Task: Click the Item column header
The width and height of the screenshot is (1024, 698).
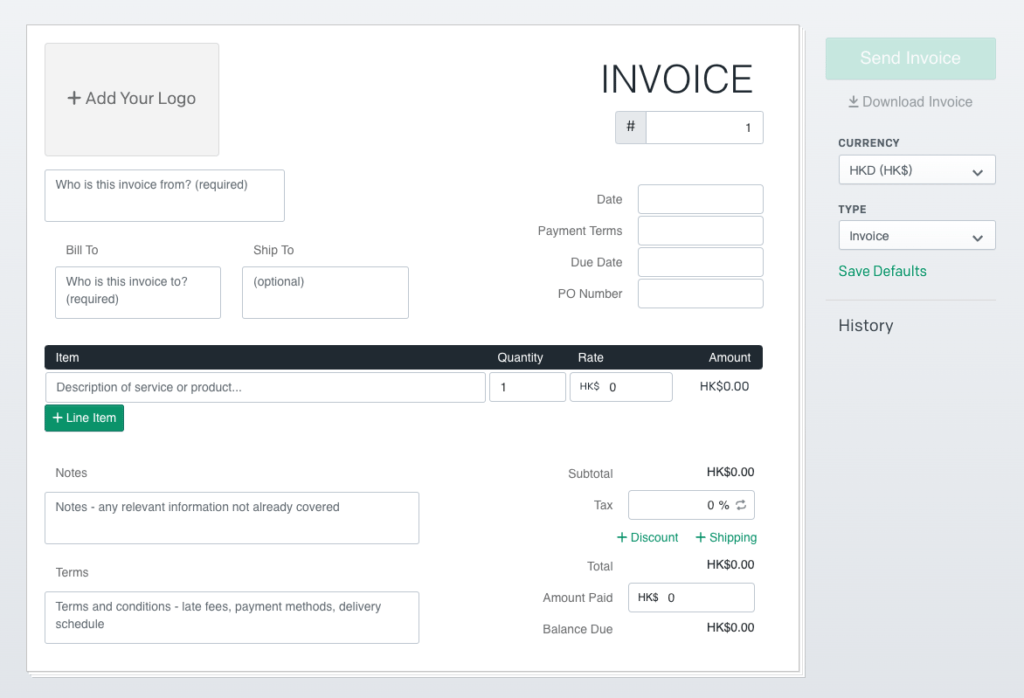Action: [67, 357]
